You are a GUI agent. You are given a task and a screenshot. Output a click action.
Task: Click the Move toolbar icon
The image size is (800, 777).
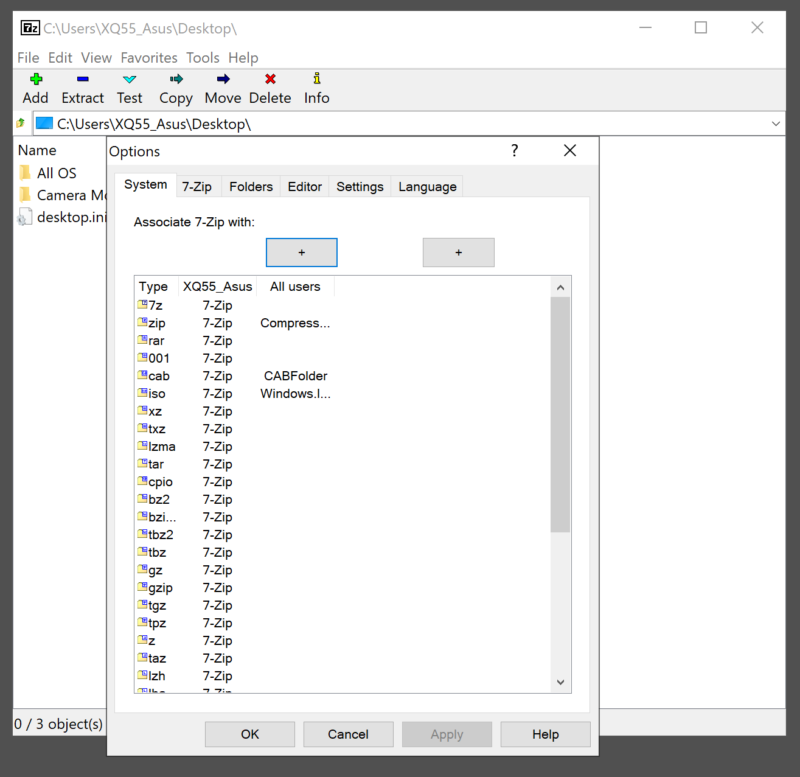point(223,80)
